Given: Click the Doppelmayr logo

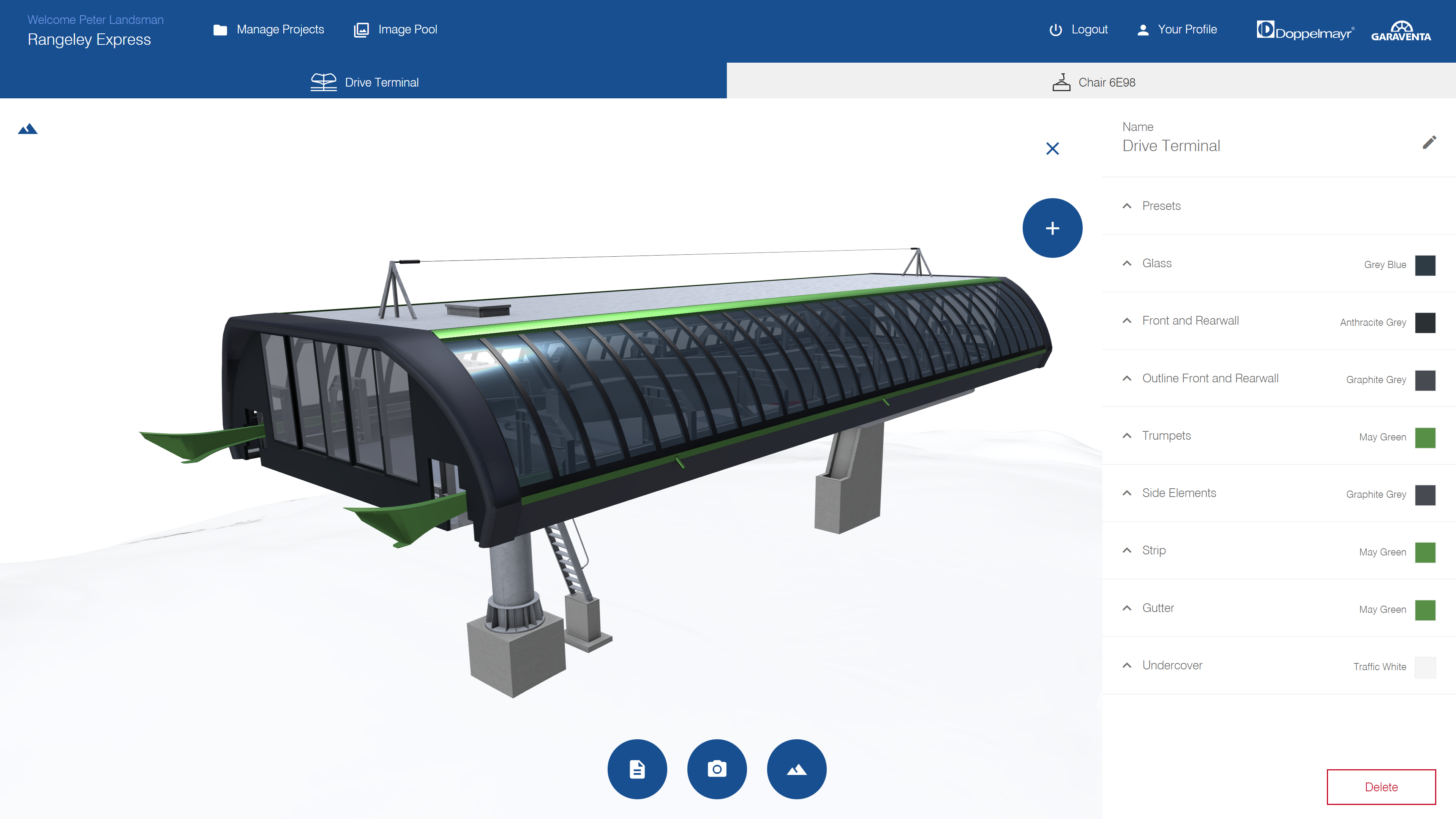Looking at the screenshot, I should [1305, 31].
